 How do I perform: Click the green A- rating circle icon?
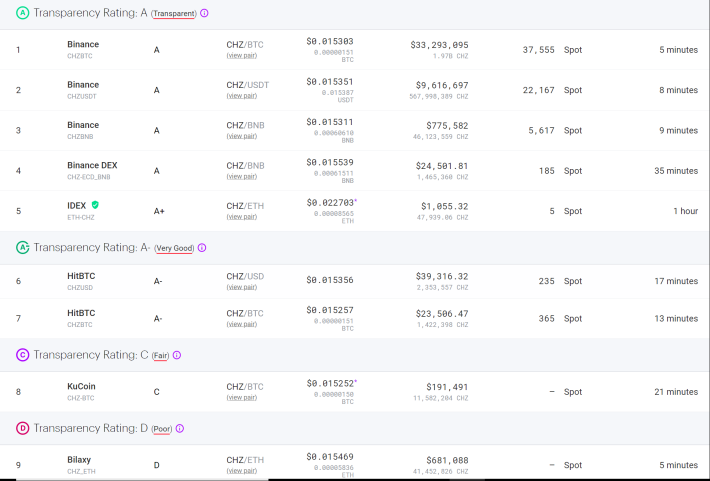23,247
